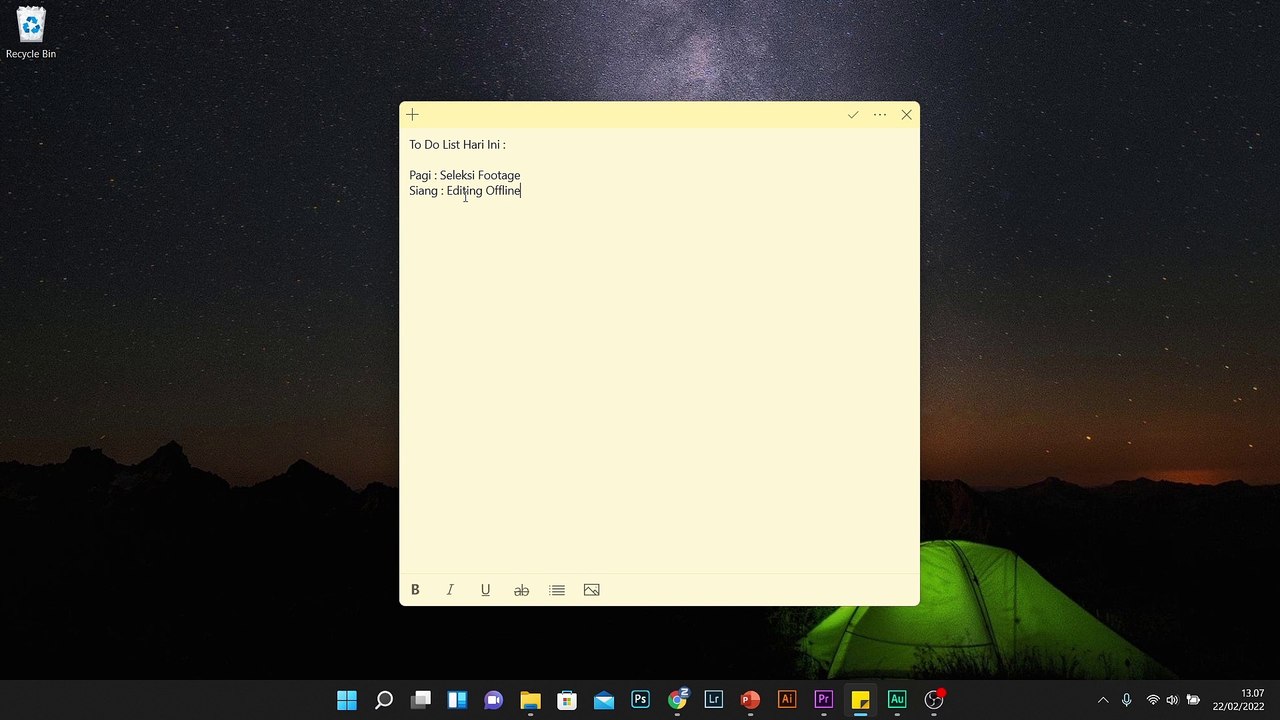Open the Mail app from taskbar
This screenshot has width=1280, height=720.
pyautogui.click(x=604, y=700)
